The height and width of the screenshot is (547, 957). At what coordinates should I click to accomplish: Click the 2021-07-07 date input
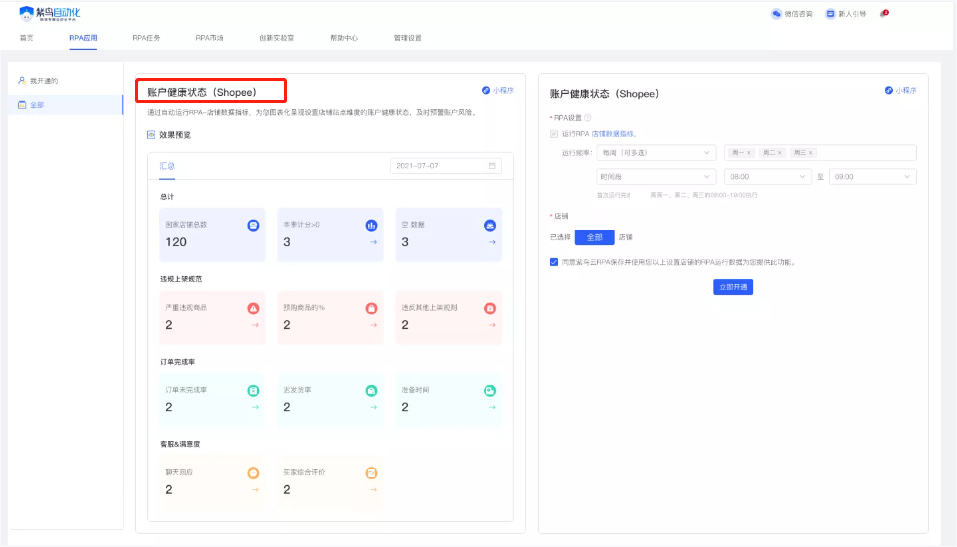(446, 166)
